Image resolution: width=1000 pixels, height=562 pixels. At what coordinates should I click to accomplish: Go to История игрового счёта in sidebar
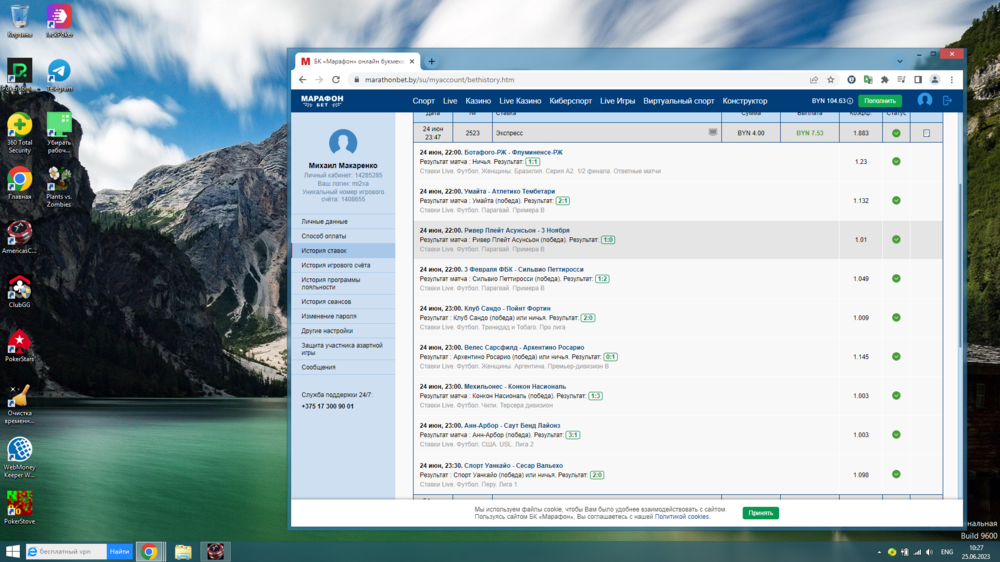click(336, 265)
